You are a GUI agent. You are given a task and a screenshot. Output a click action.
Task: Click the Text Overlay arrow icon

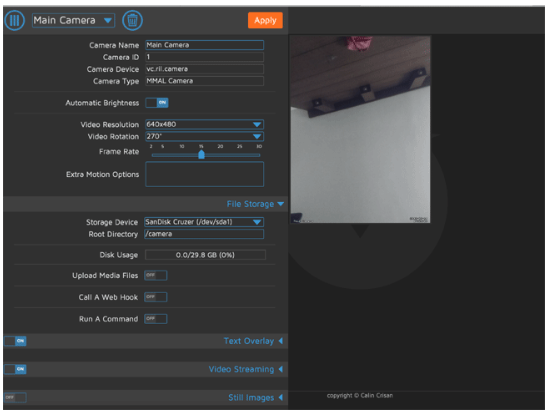tap(280, 341)
